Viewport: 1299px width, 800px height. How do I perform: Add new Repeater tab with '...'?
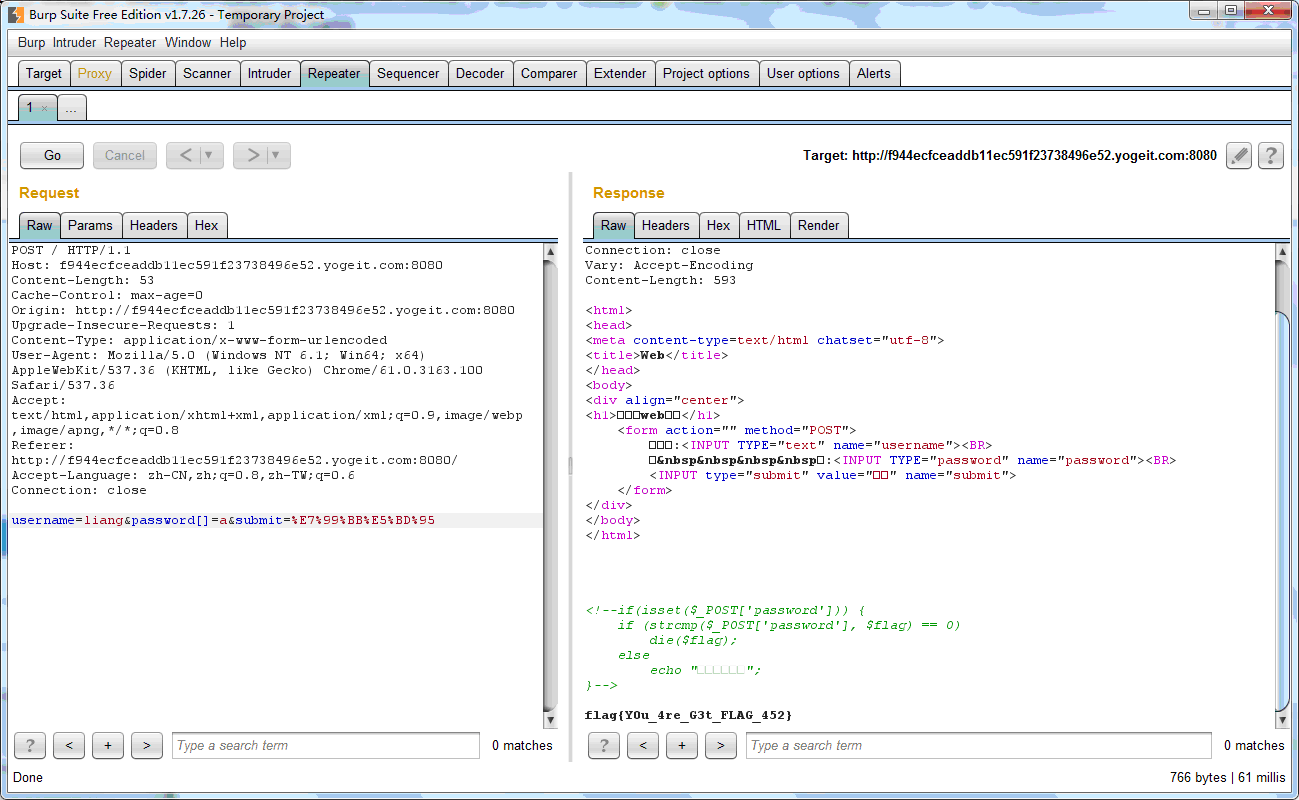(x=71, y=108)
